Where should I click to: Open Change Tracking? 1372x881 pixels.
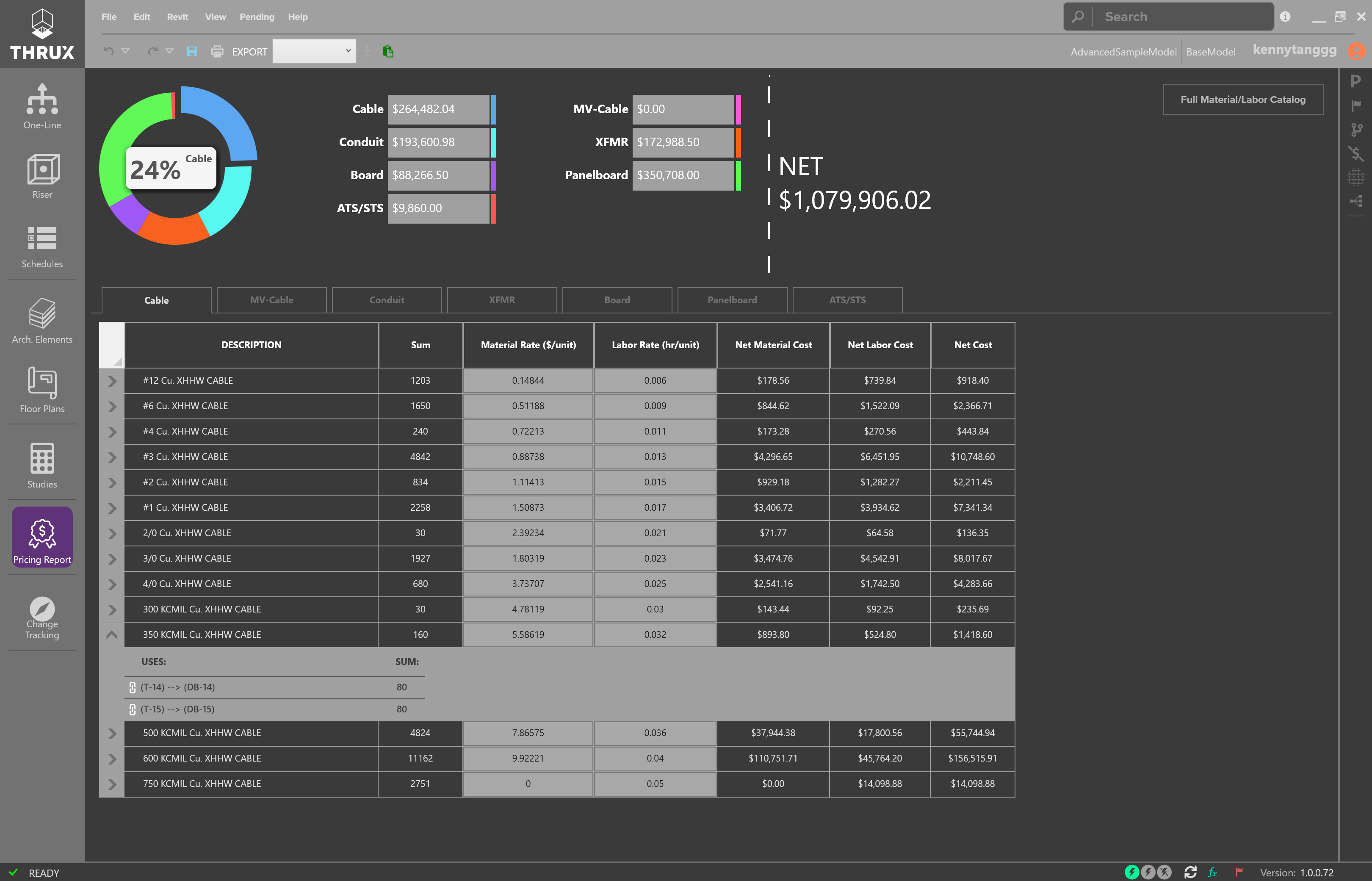(42, 618)
